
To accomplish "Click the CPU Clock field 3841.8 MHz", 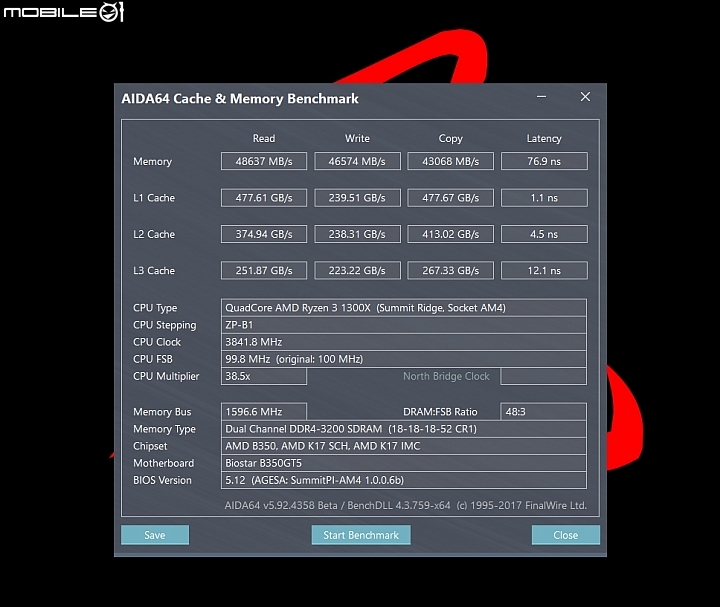I will tap(404, 342).
